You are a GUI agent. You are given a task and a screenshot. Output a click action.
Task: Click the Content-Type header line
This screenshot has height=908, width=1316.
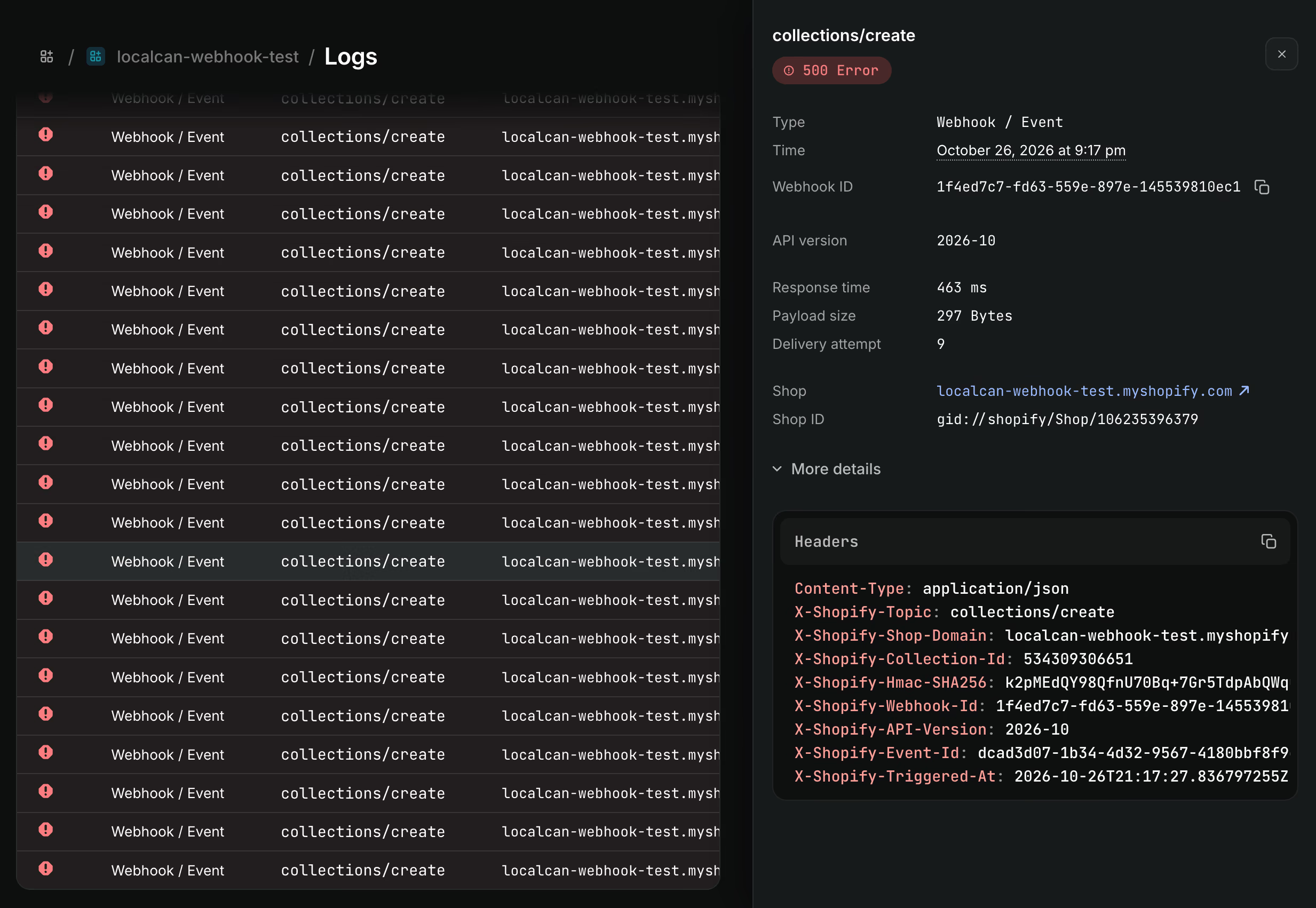coord(931,588)
